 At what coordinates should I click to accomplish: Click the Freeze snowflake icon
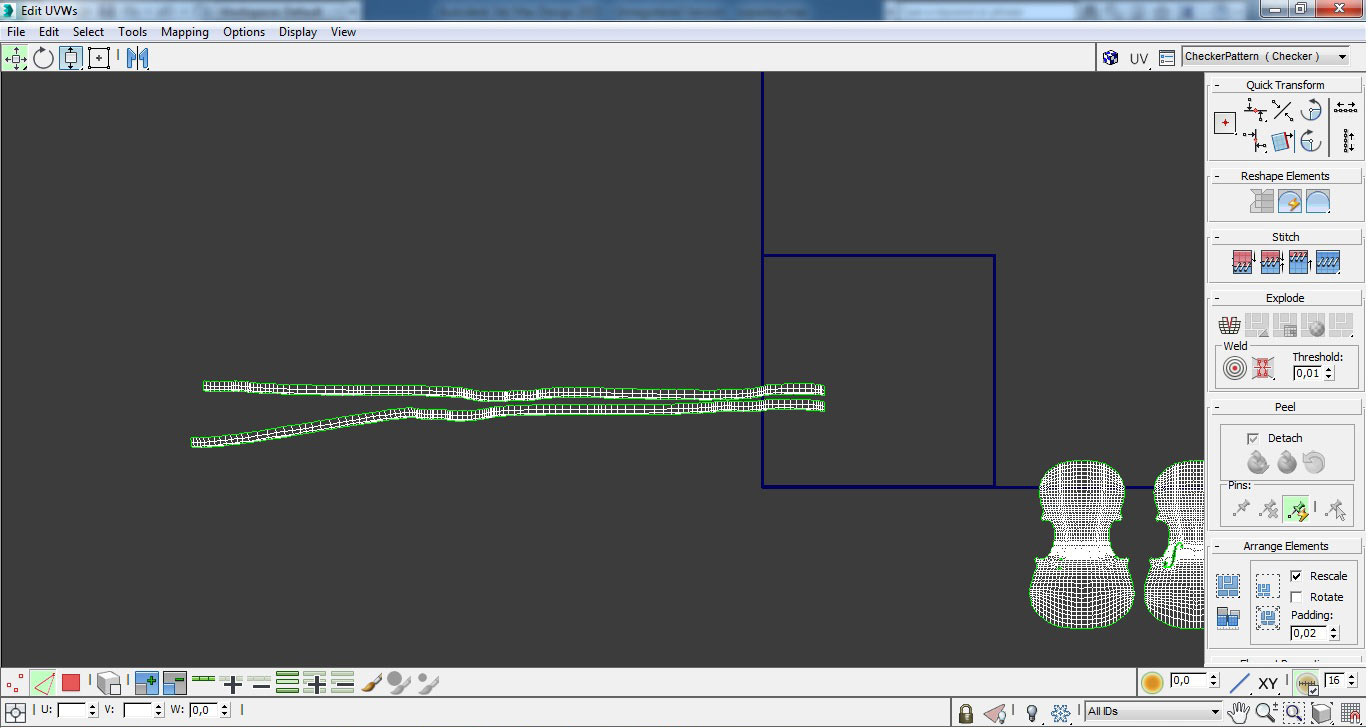(x=1061, y=713)
